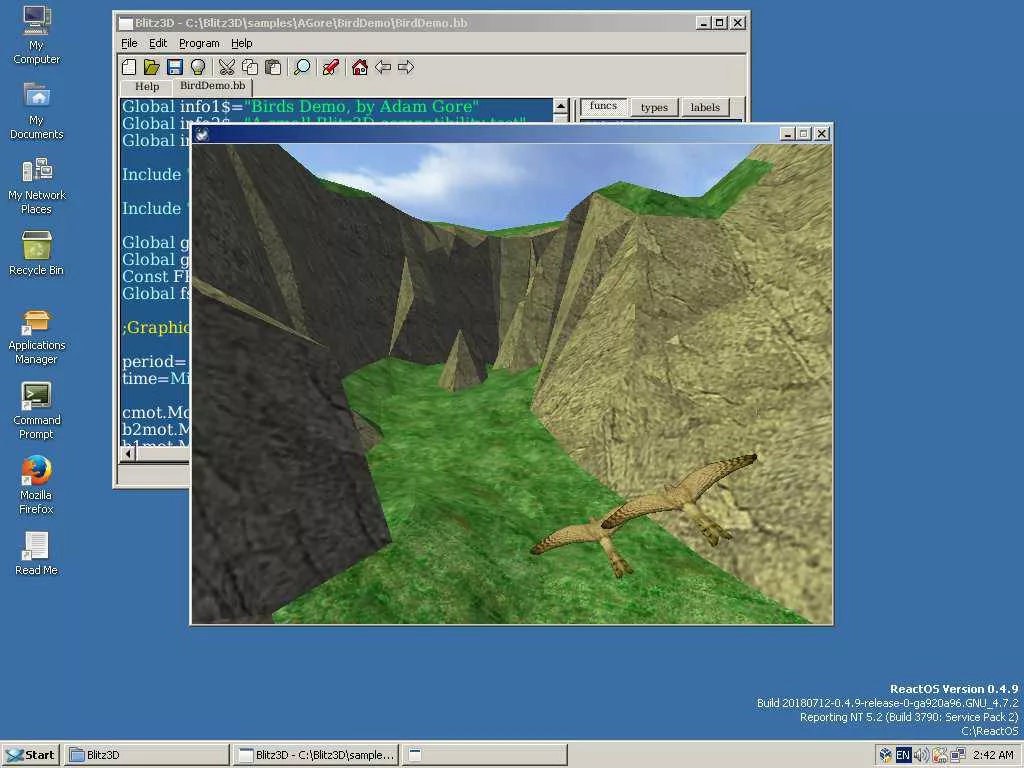Select My Network Places desktop icon

(37, 186)
